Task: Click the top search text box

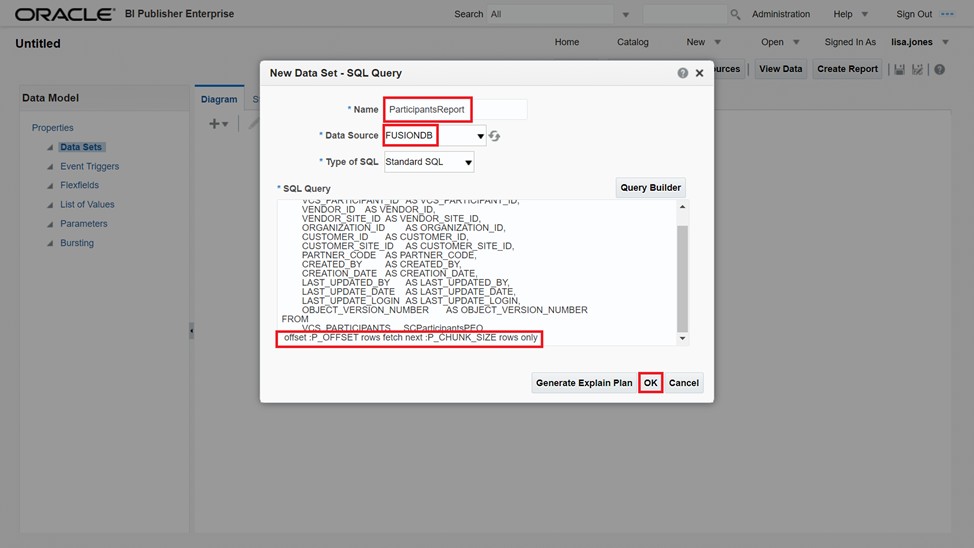Action: (685, 14)
